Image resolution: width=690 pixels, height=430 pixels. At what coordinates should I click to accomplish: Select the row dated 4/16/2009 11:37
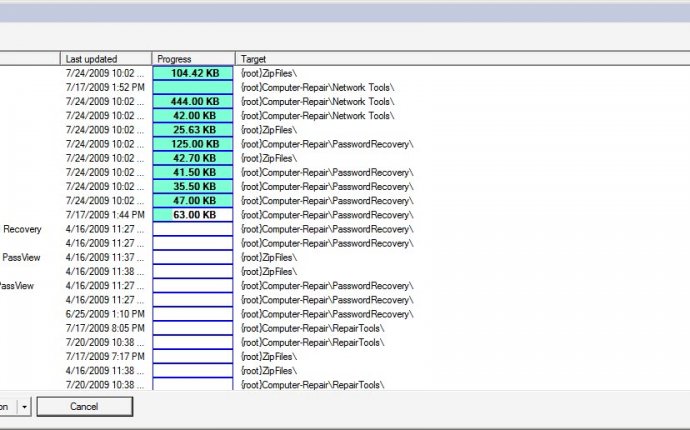[x=106, y=257]
